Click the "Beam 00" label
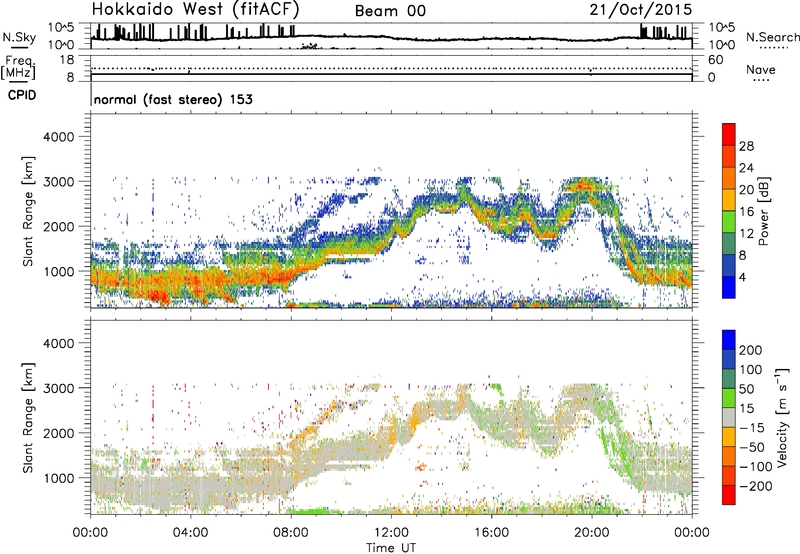 (390, 11)
